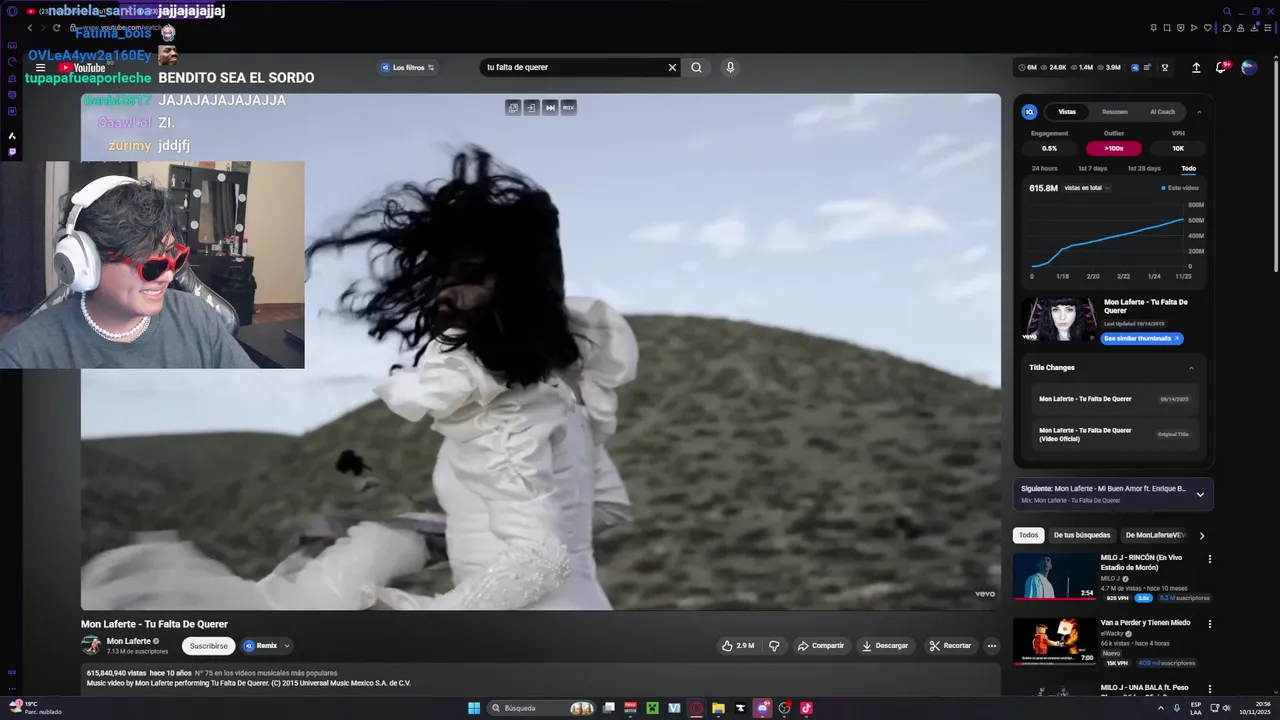Viewport: 1280px width, 720px height.
Task: Click the browser extensions puzzle icon
Action: (1226, 28)
